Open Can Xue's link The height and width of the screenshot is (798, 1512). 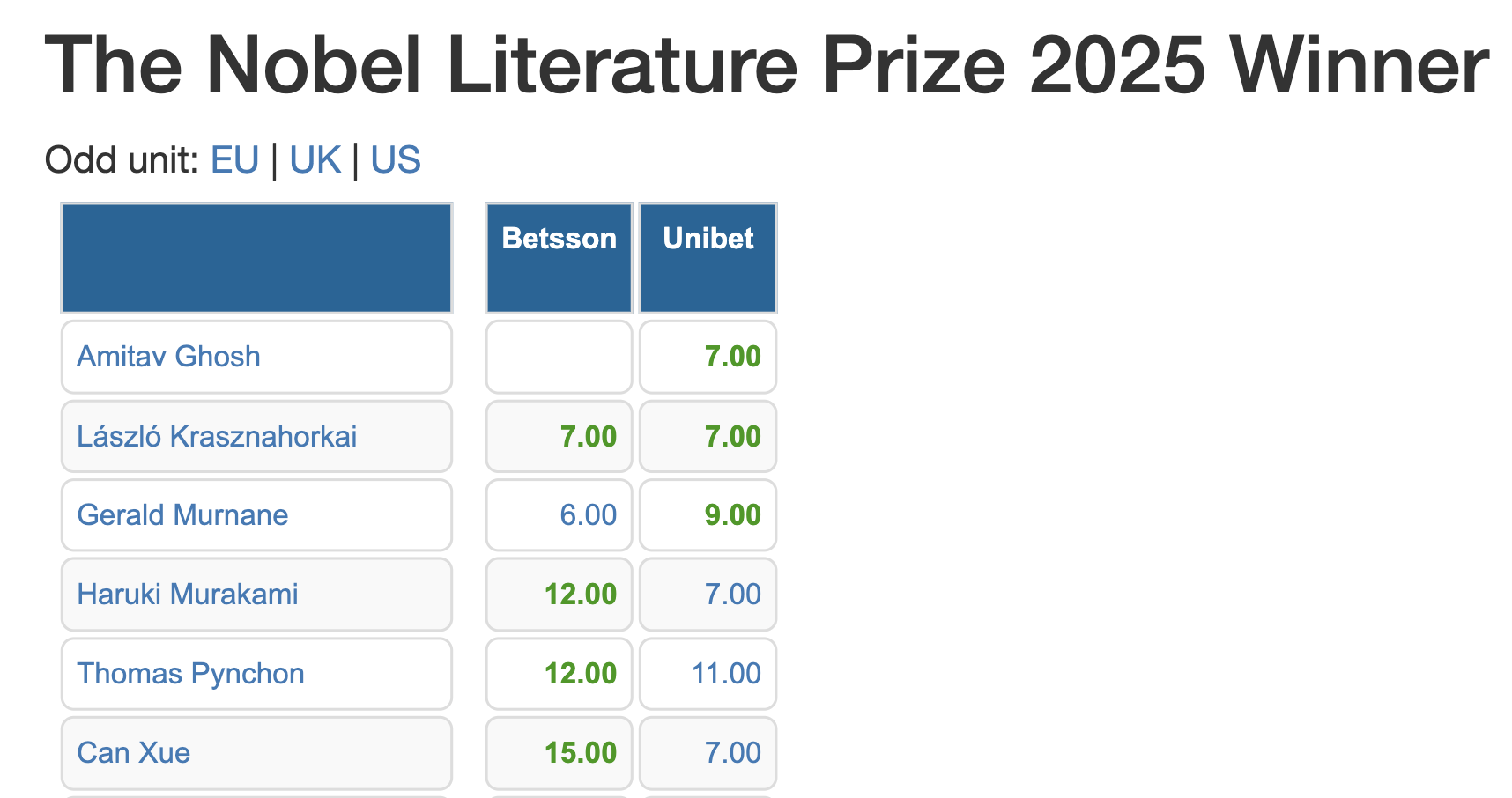pos(133,753)
